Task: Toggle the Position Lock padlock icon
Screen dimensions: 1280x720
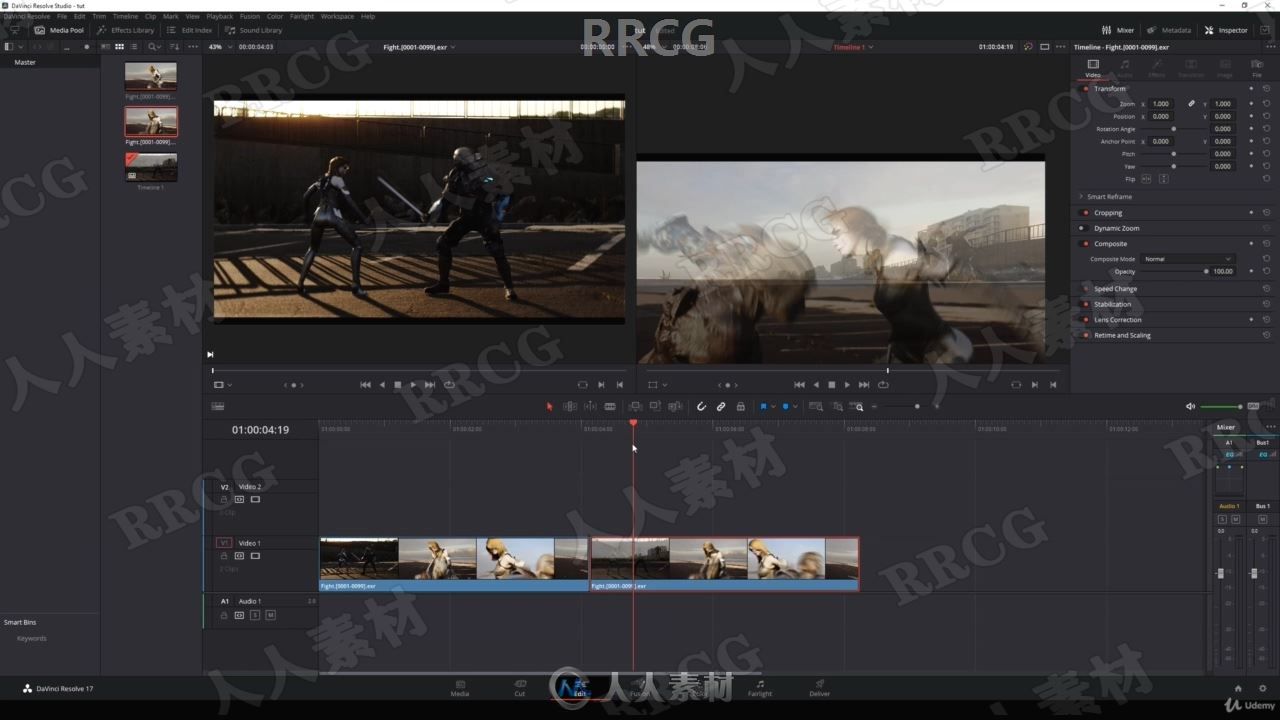Action: 740,406
